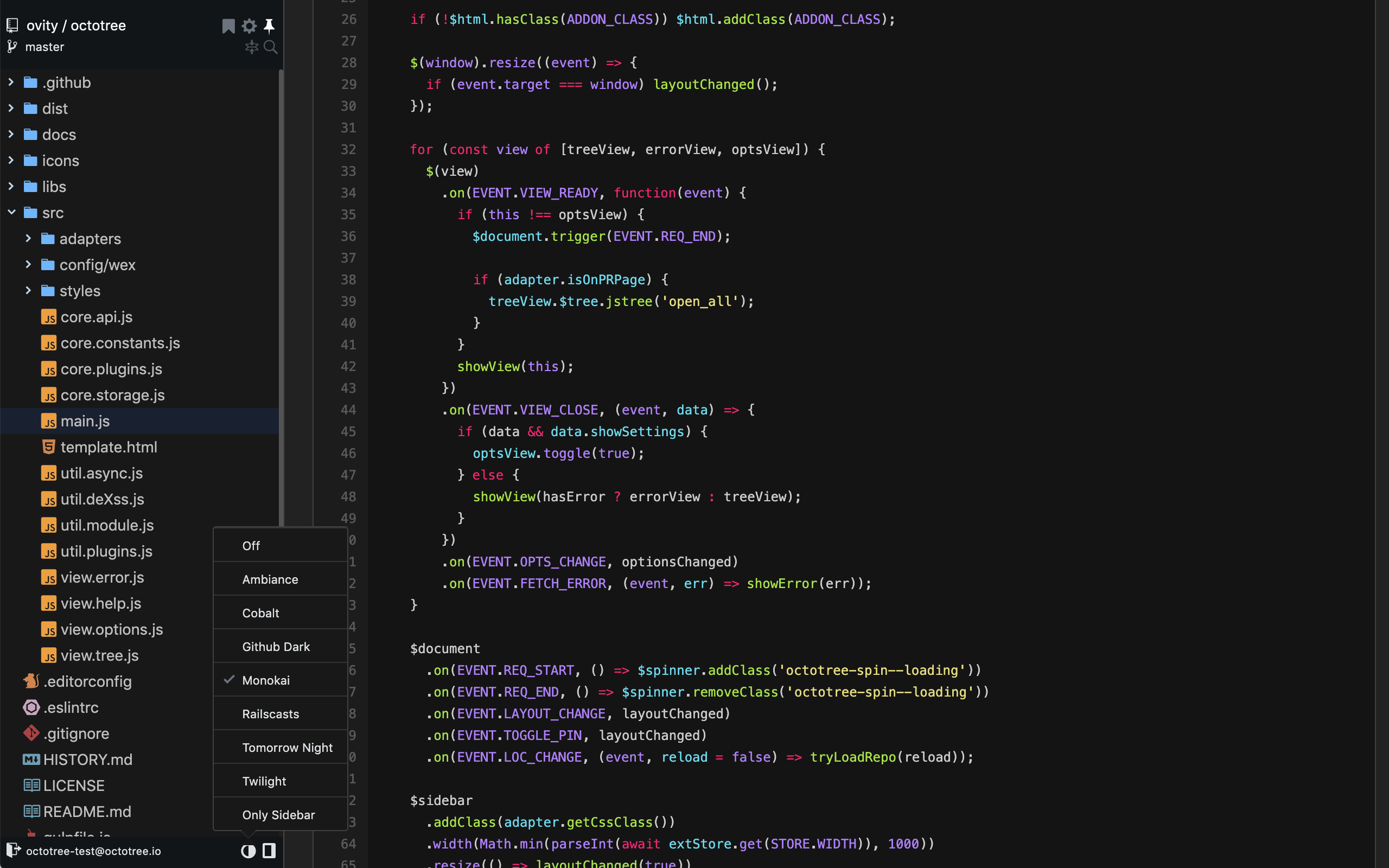This screenshot has height=868, width=1389.
Task: Click the sidebar dock layout icon
Action: pyautogui.click(x=269, y=851)
